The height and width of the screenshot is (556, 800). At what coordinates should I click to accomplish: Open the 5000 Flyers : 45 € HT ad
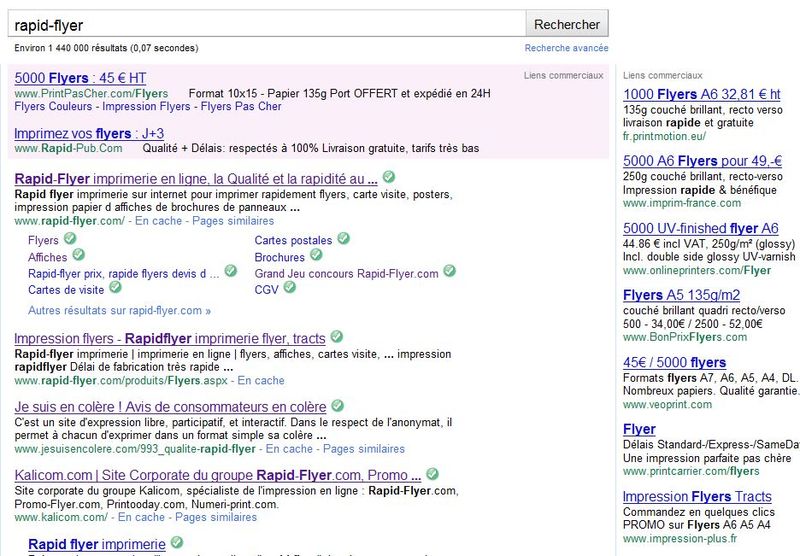click(80, 78)
